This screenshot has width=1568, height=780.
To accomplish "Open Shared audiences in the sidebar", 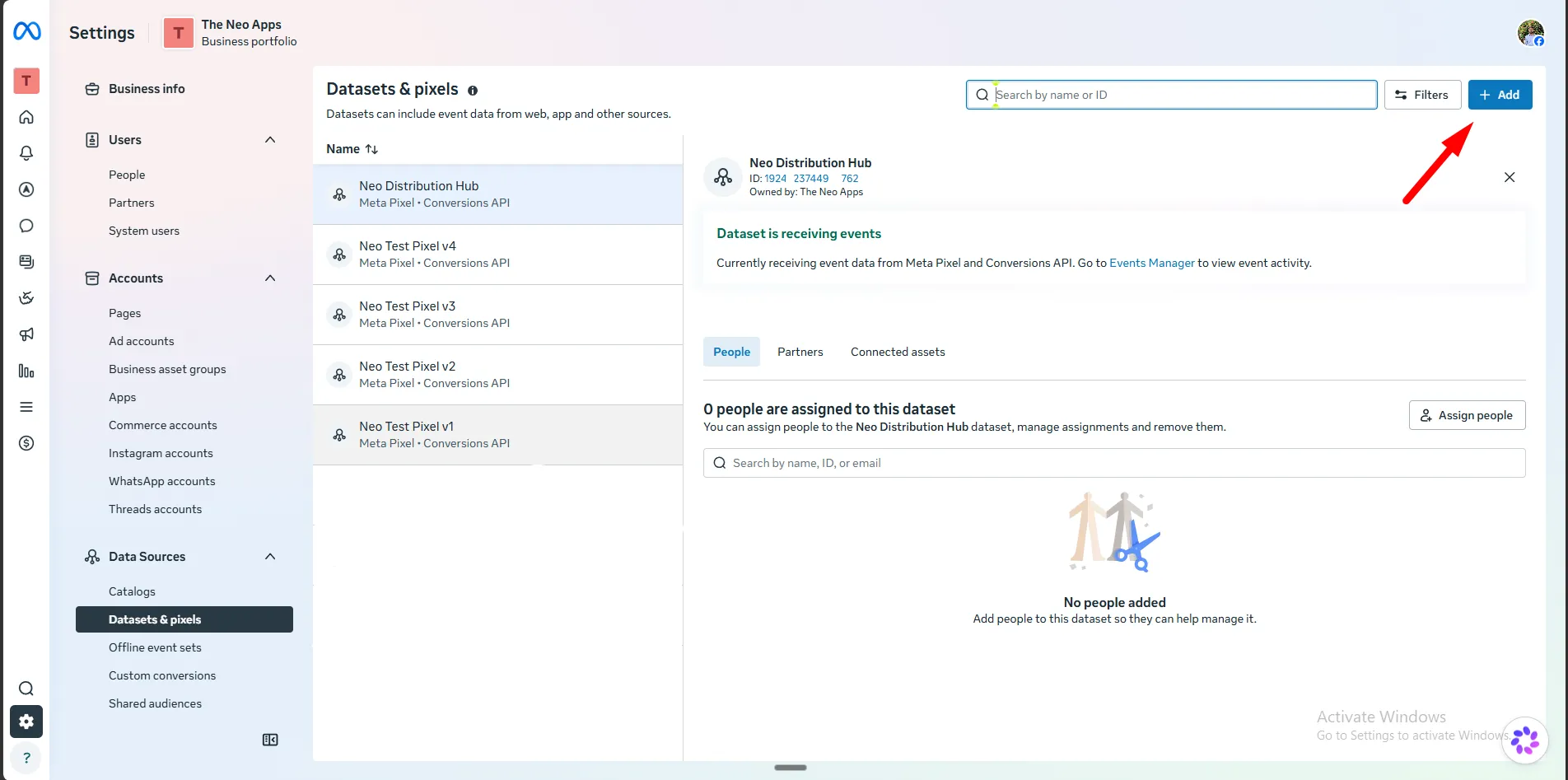I will [x=155, y=703].
